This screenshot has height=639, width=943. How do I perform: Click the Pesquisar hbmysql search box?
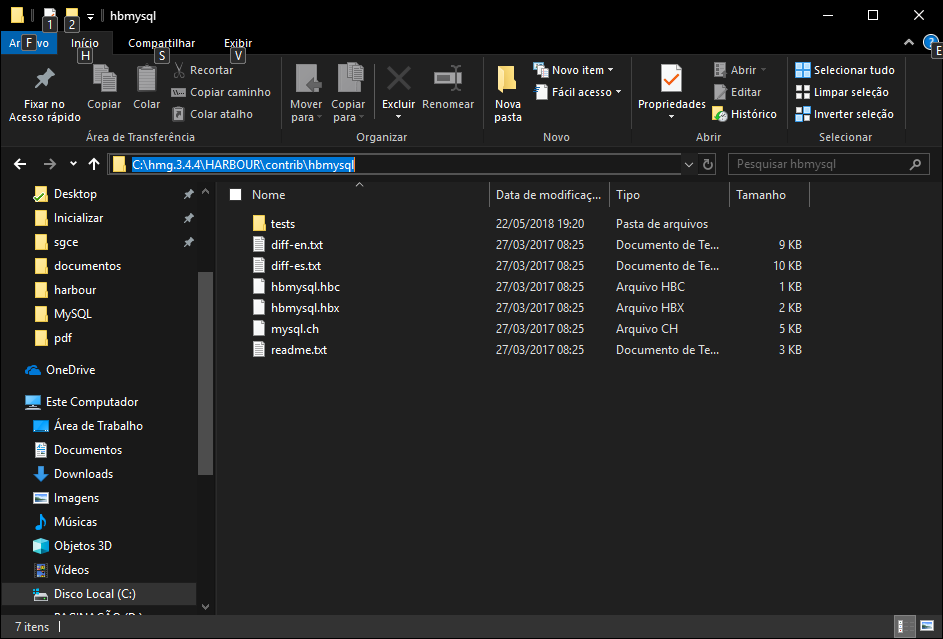click(820, 165)
